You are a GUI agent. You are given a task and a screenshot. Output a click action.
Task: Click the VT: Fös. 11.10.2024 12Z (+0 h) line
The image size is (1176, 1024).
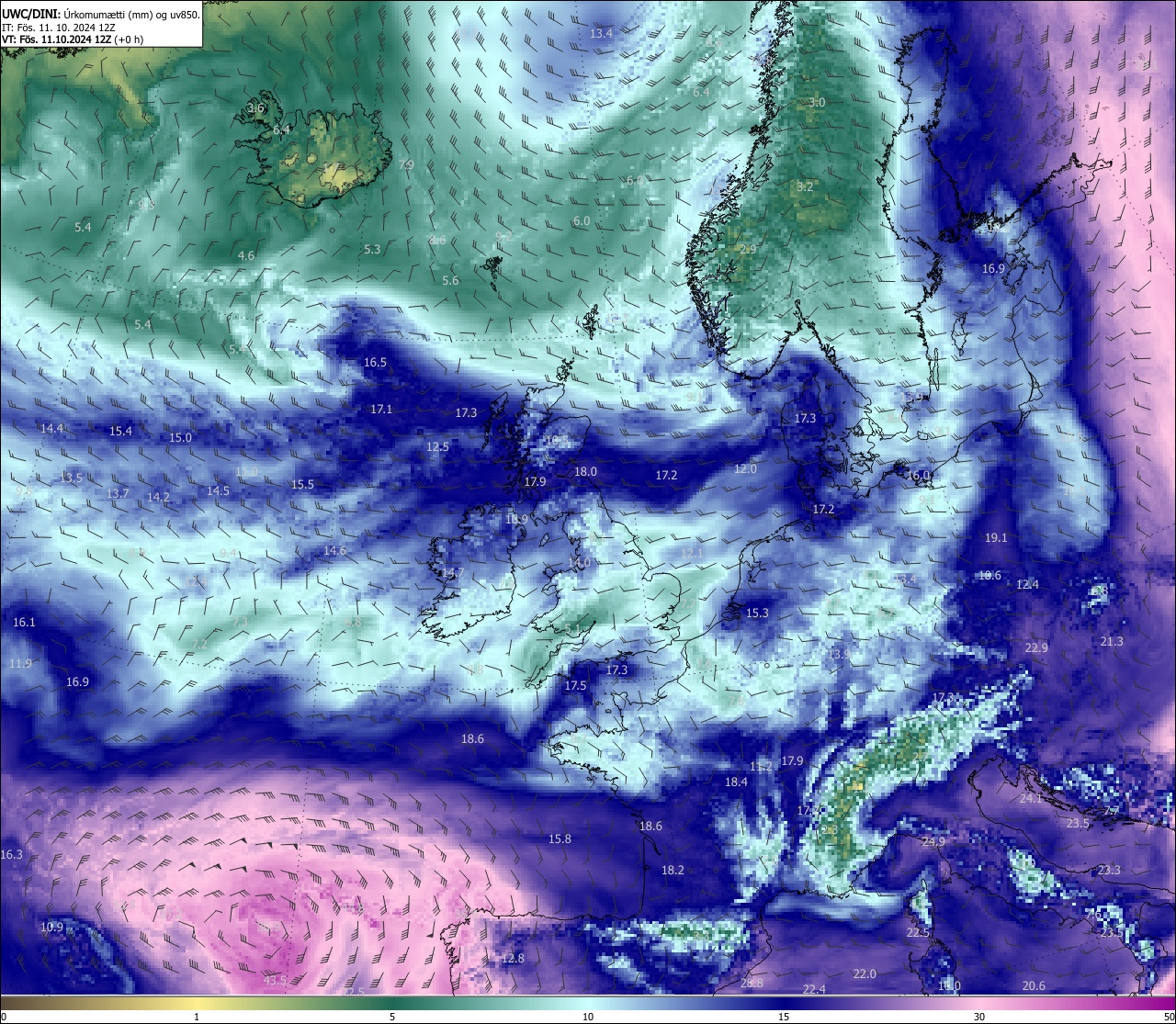click(x=73, y=39)
